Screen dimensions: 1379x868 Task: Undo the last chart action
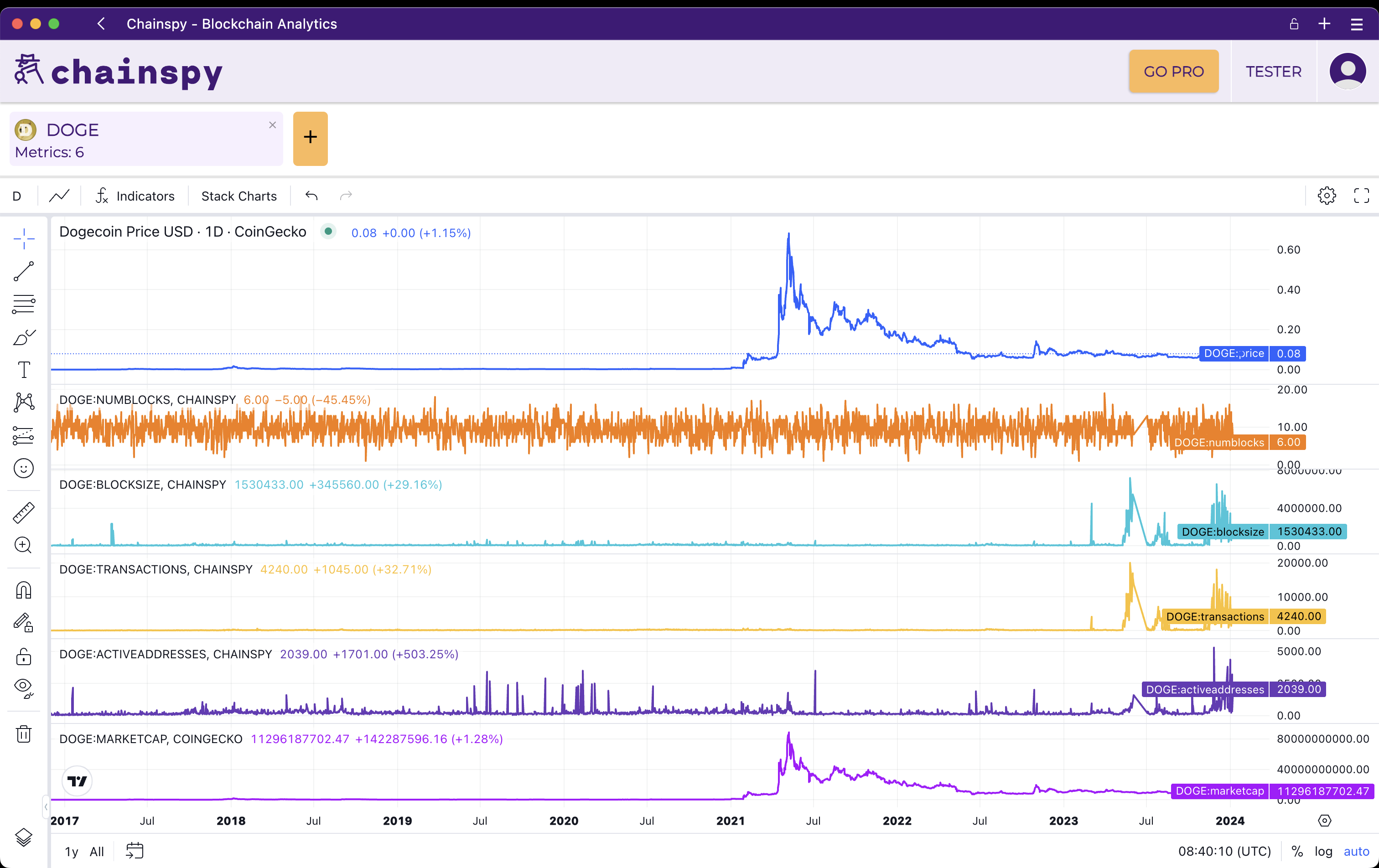point(311,196)
